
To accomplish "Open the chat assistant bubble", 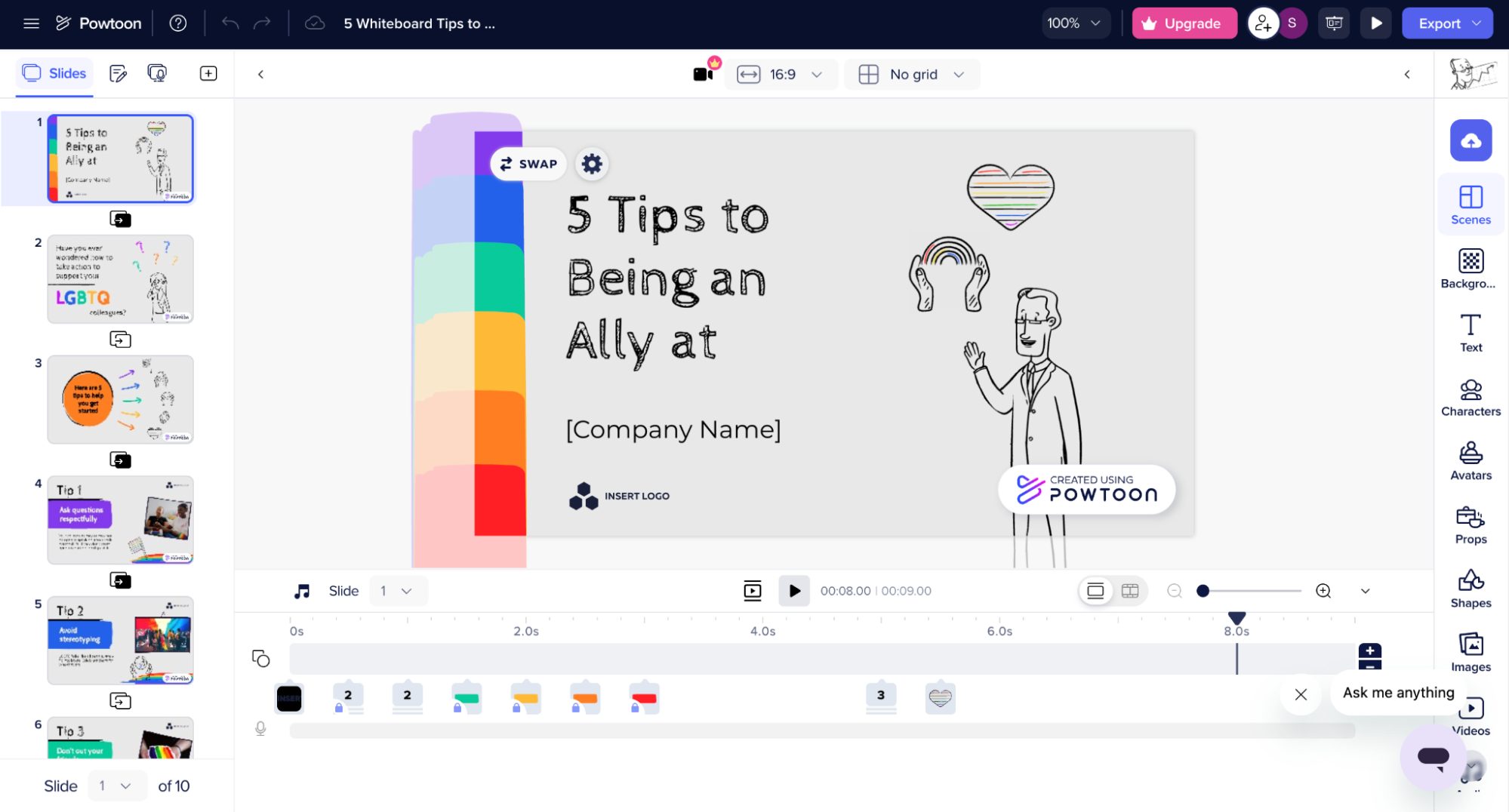I will click(1433, 756).
